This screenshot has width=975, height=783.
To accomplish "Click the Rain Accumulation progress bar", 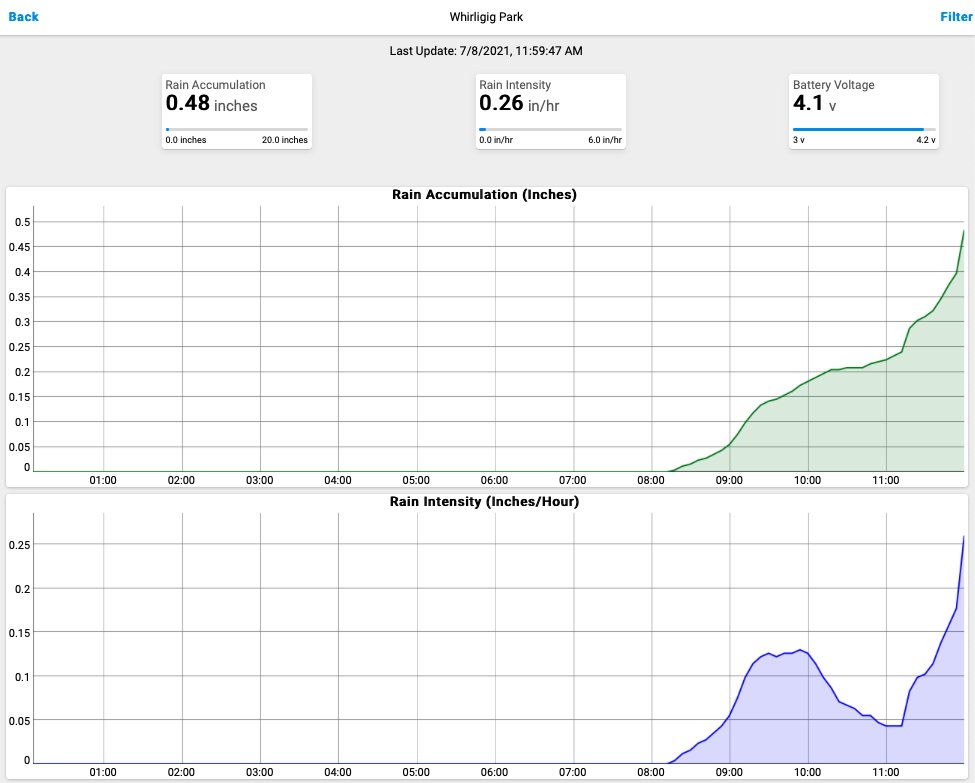I will click(237, 129).
